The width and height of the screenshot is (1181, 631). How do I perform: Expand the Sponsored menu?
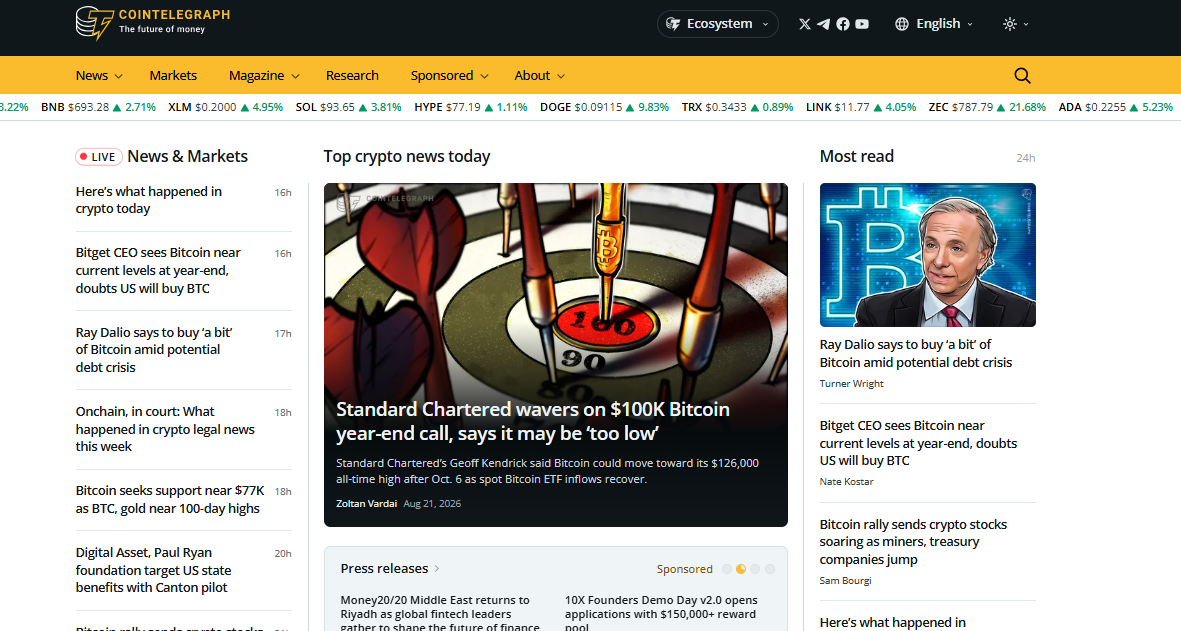[450, 75]
